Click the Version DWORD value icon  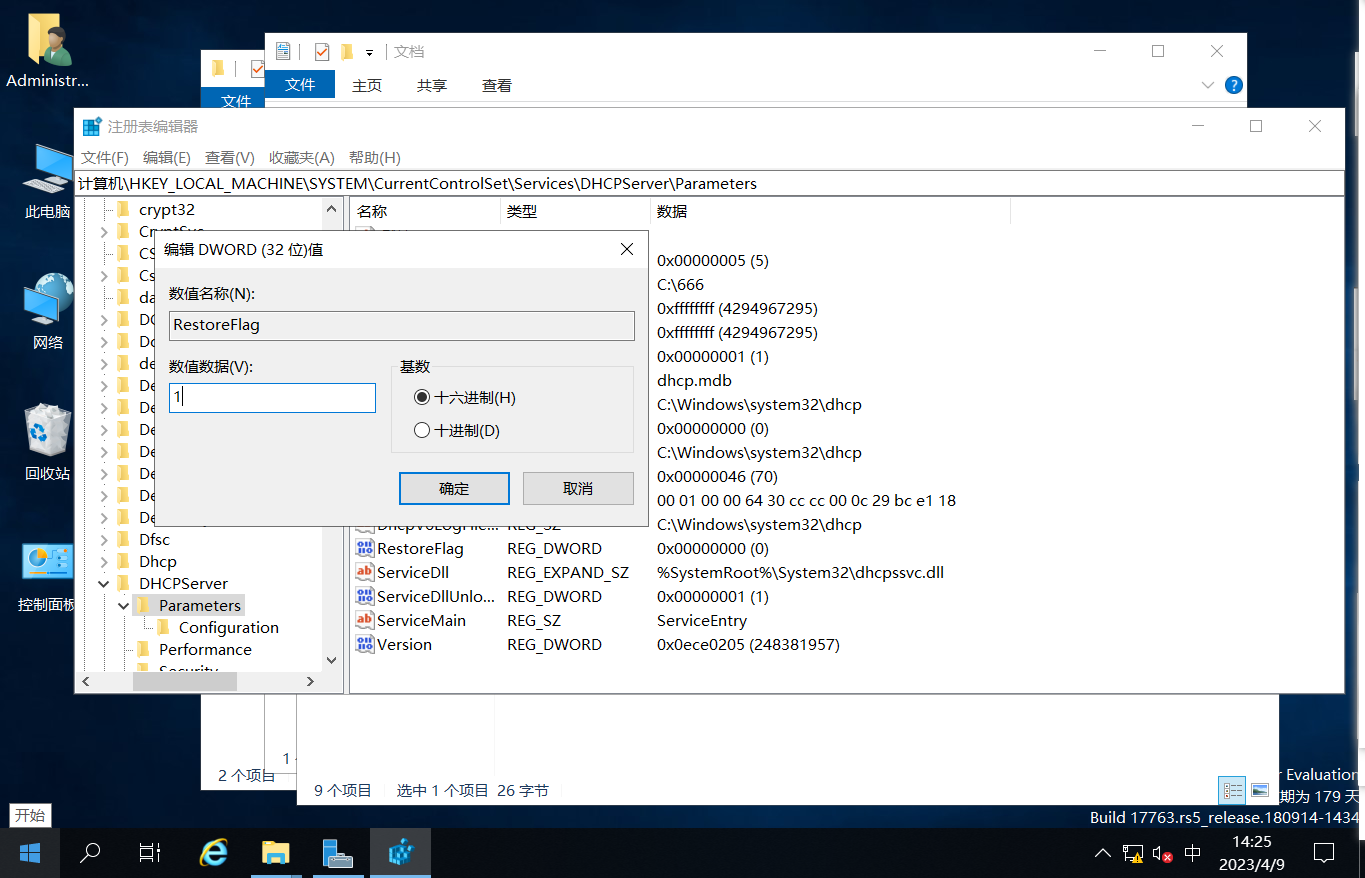click(365, 645)
